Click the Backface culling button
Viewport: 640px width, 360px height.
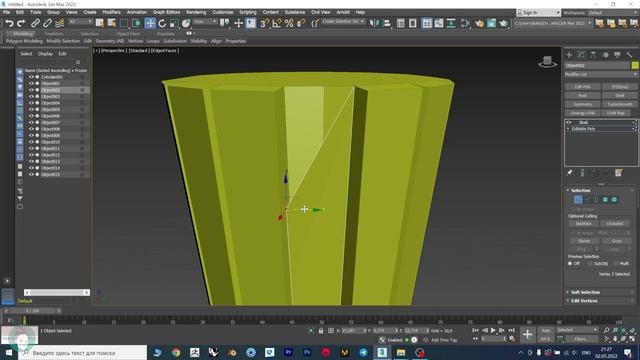[584, 224]
